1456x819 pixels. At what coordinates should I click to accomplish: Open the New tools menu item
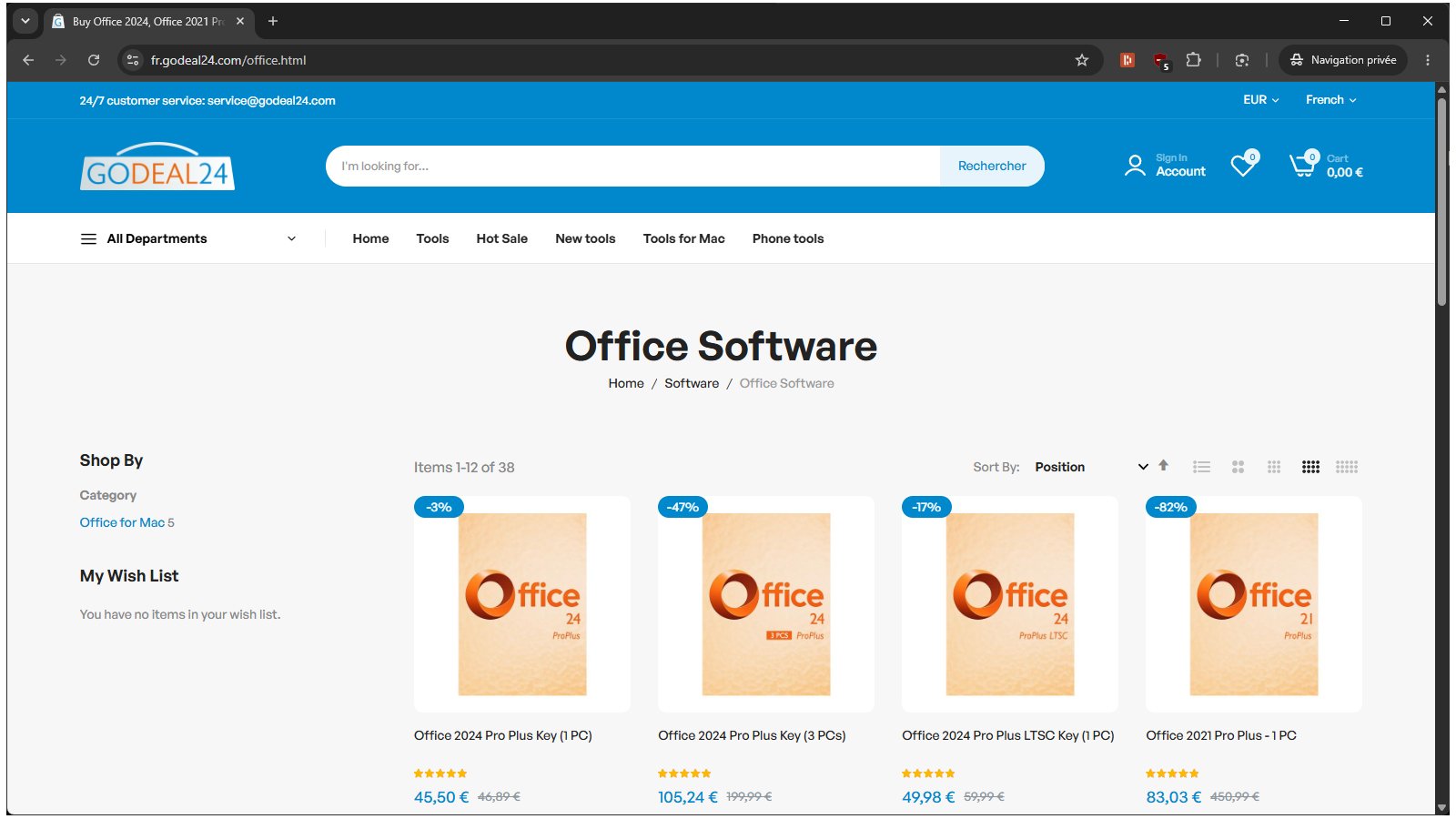585,238
